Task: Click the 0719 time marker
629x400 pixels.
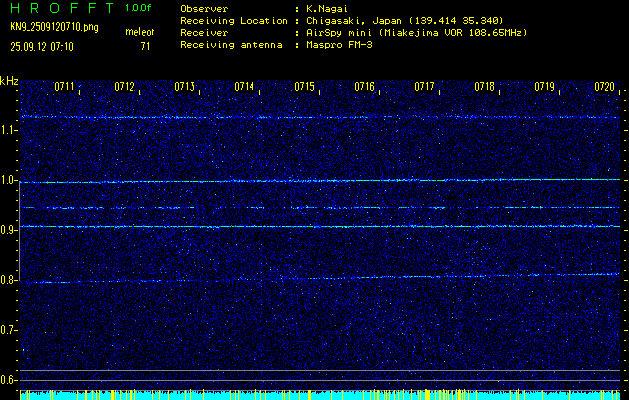Action: coord(545,86)
